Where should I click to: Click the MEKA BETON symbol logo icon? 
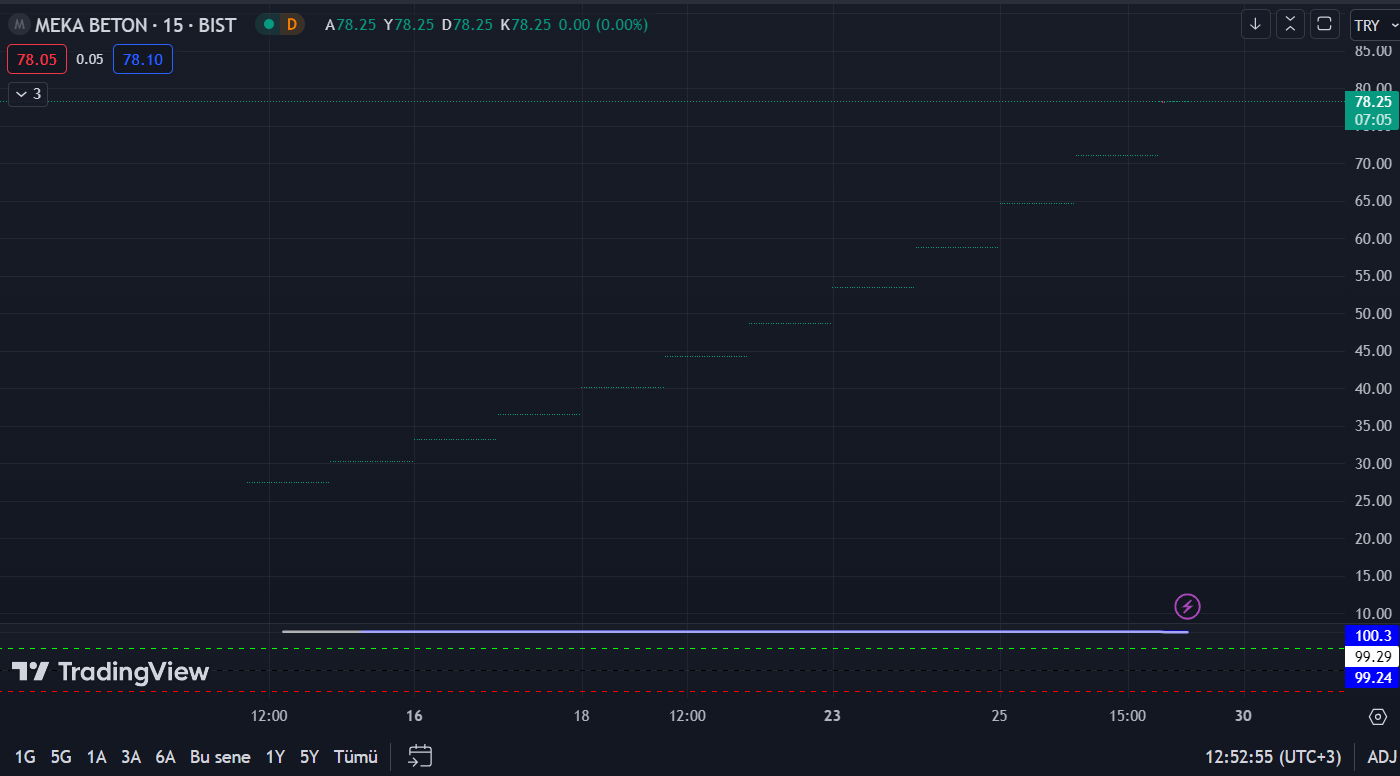click(19, 25)
